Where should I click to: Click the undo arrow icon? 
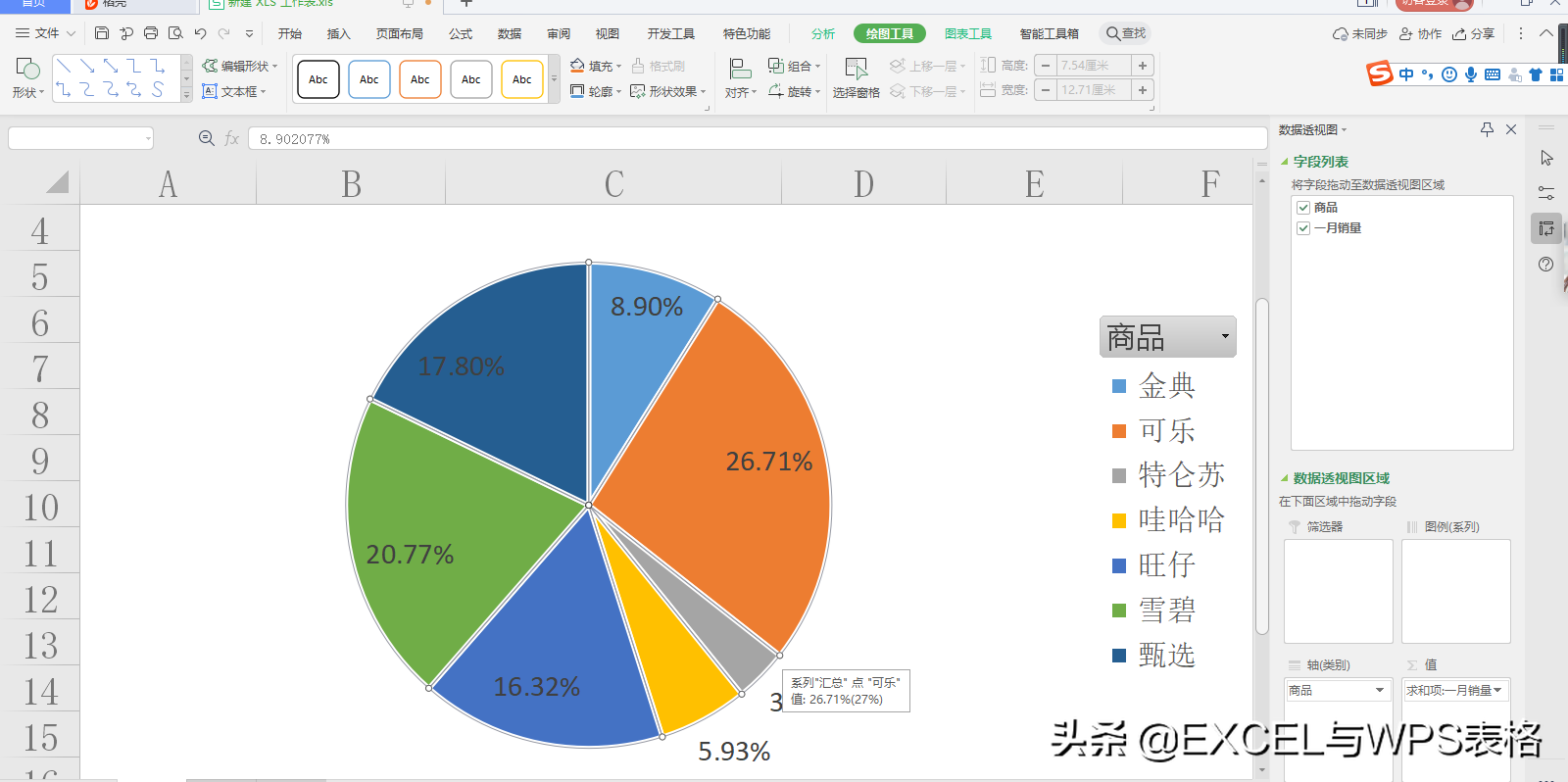pos(200,33)
